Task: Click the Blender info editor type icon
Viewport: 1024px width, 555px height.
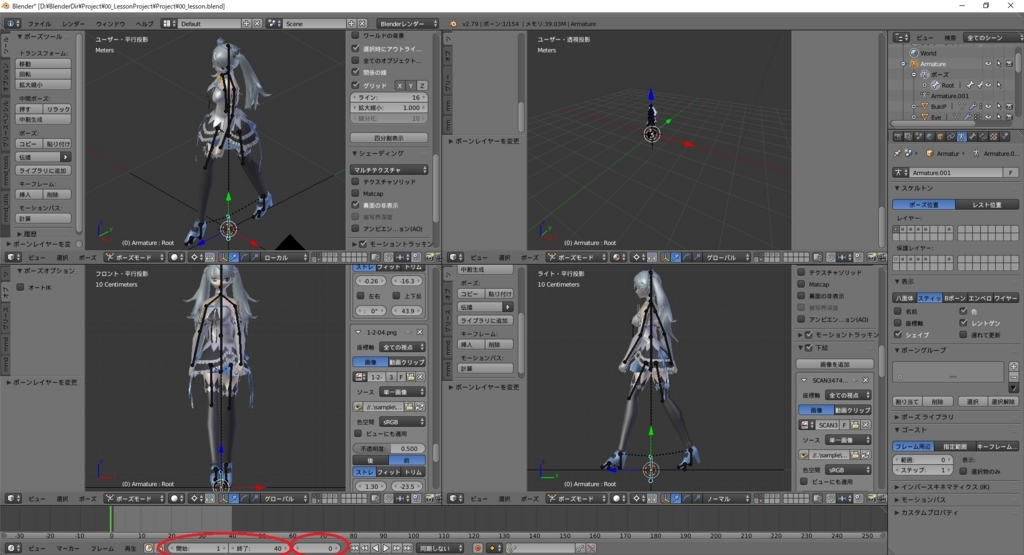Action: pyautogui.click(x=10, y=22)
